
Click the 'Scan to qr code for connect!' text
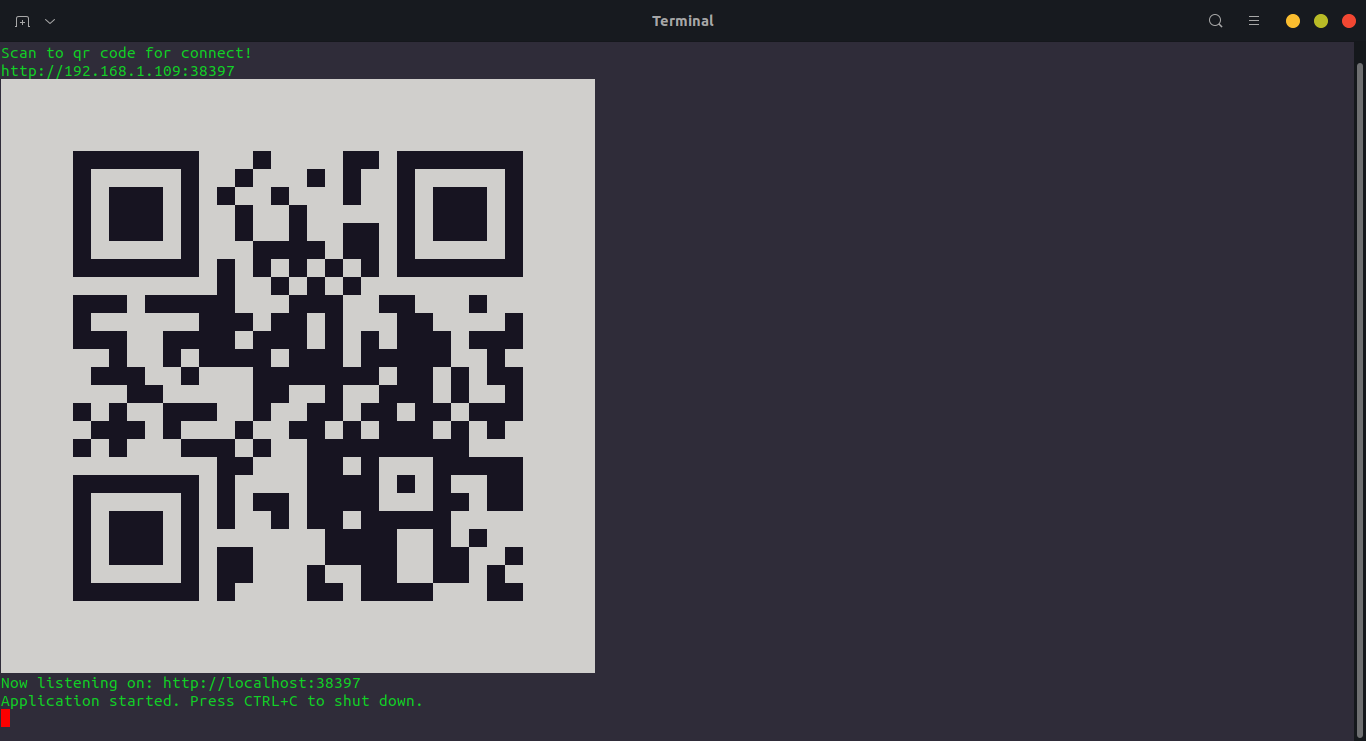pos(124,53)
